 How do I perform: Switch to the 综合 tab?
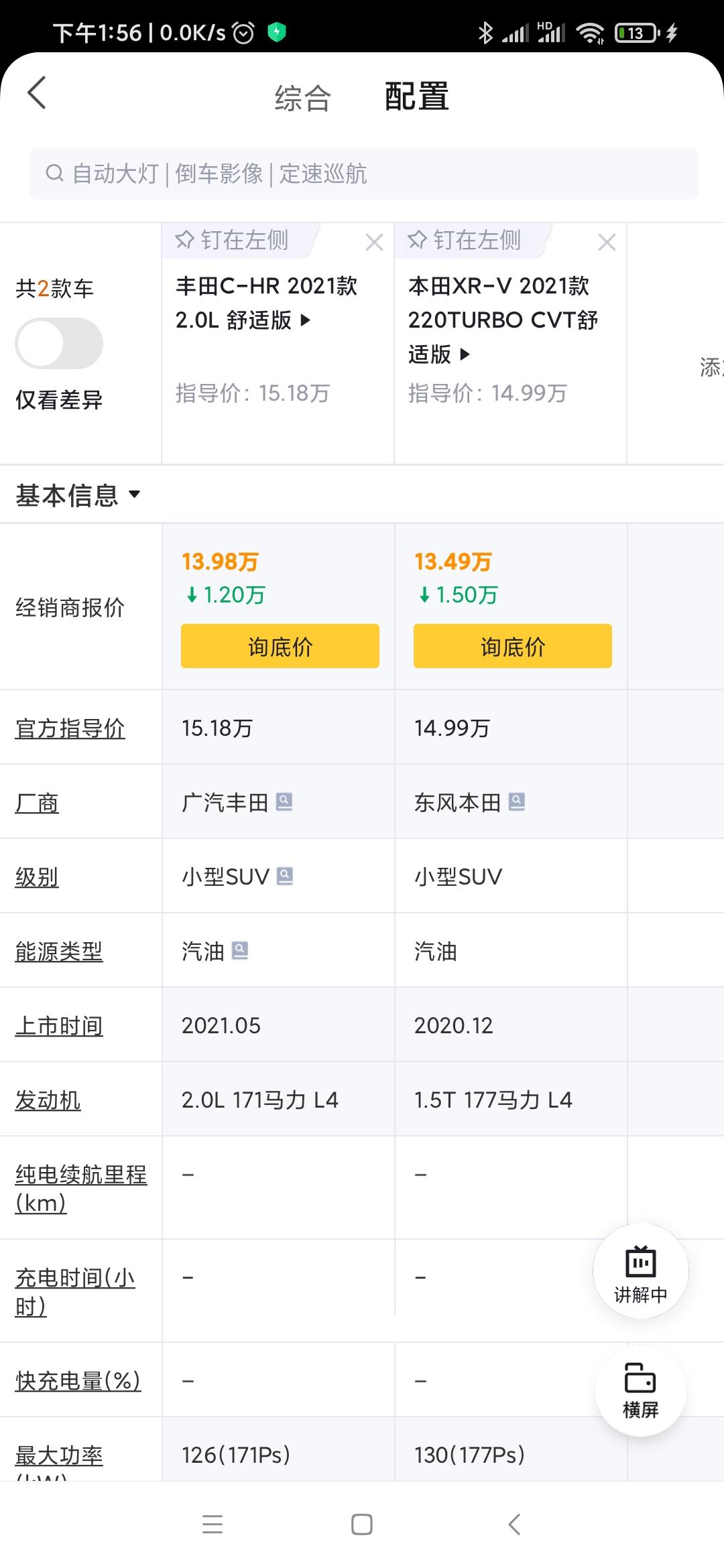click(x=303, y=98)
